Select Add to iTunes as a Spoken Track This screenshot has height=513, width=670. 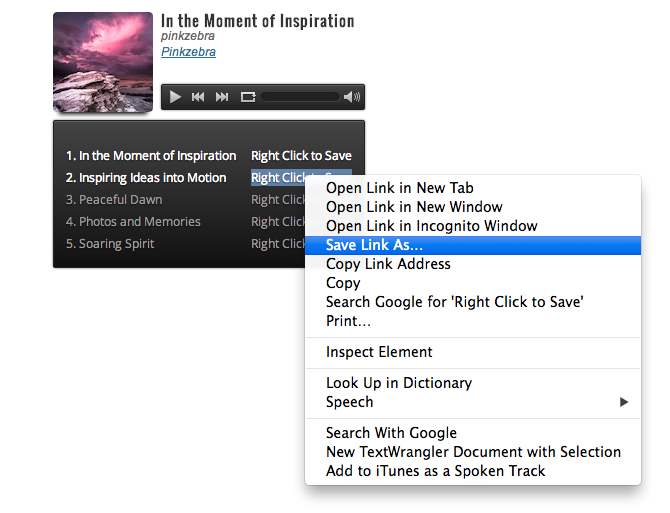point(435,470)
